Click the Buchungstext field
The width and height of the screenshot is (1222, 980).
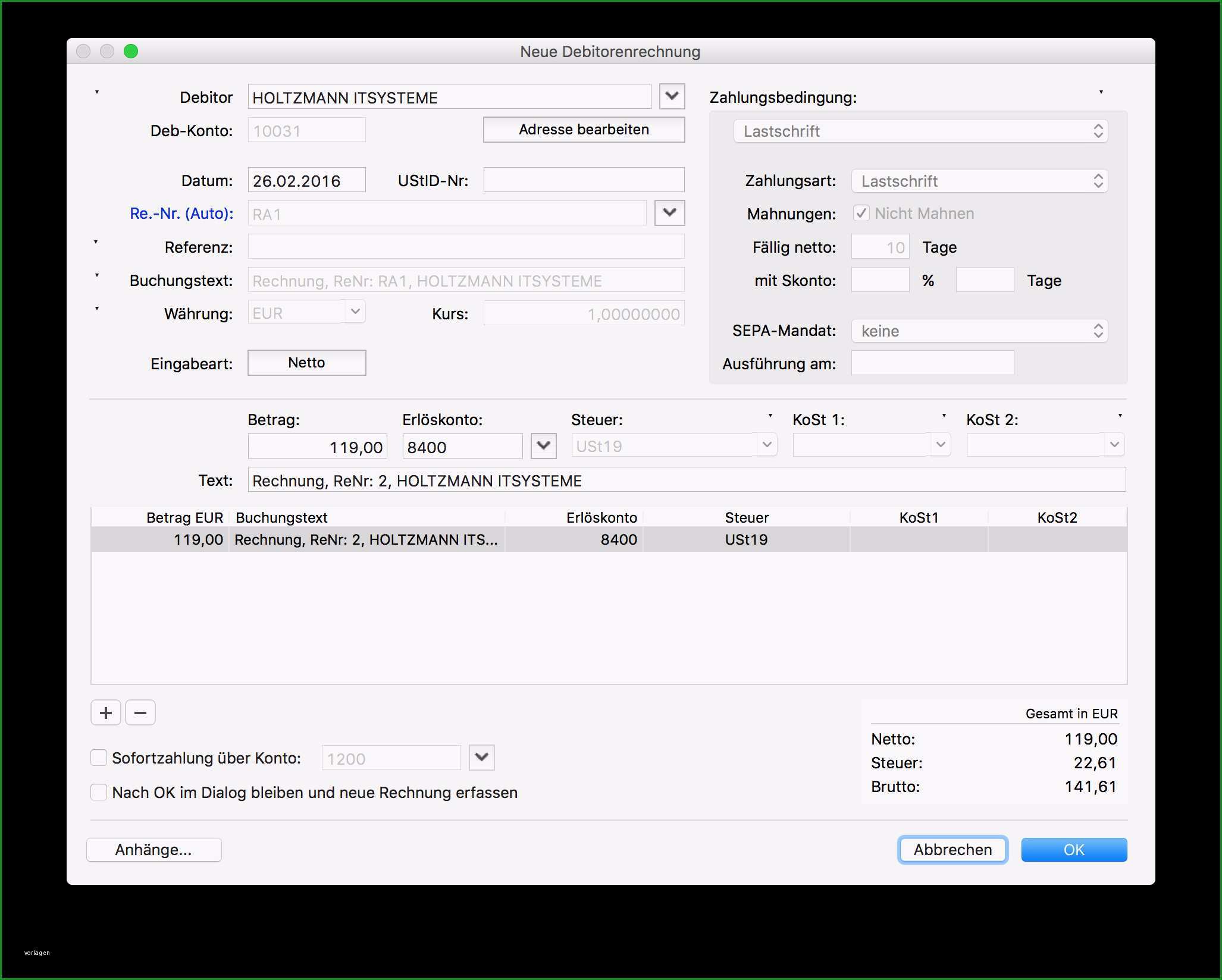click(x=466, y=279)
